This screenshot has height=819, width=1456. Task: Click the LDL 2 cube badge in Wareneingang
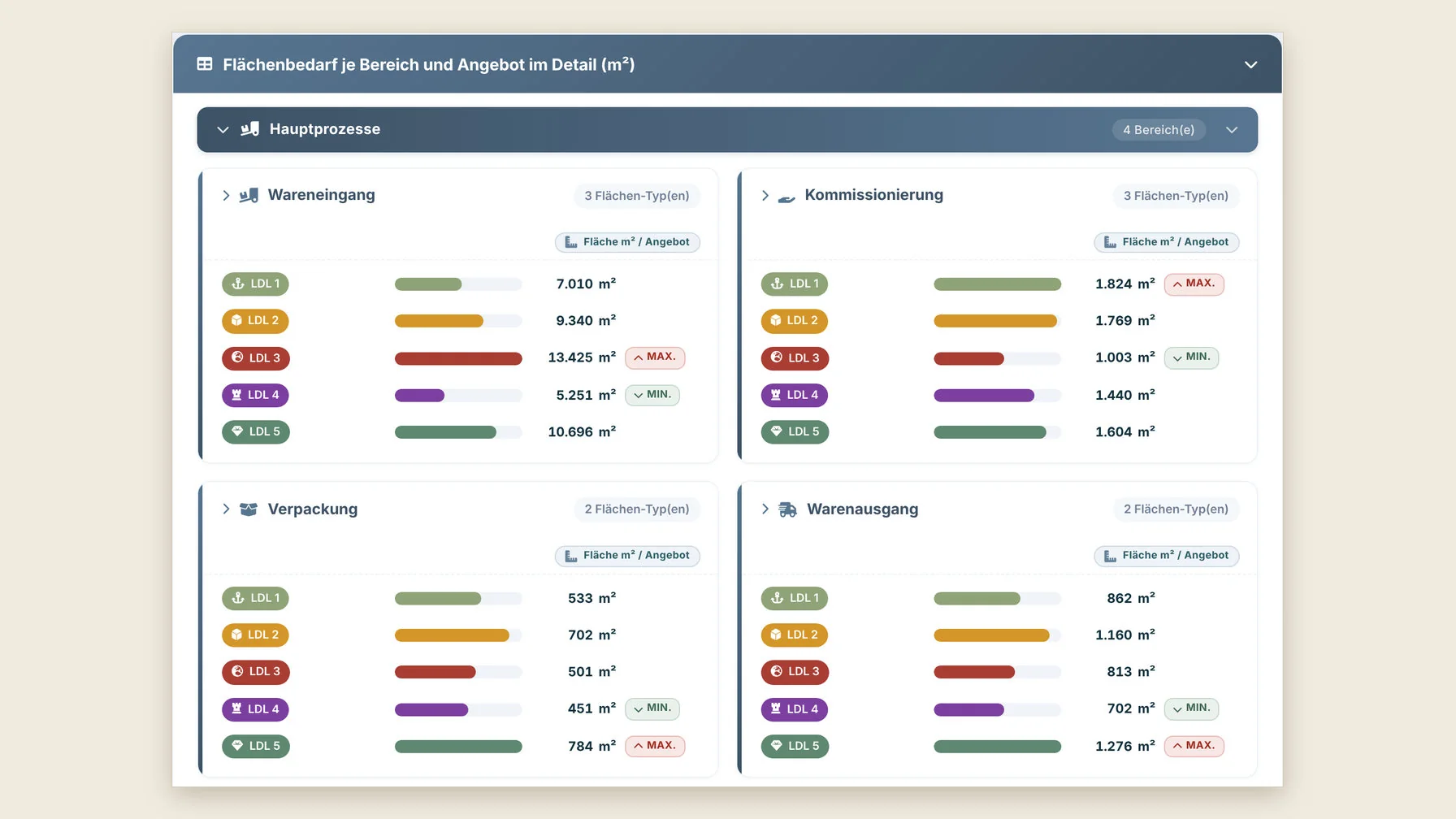coord(255,321)
